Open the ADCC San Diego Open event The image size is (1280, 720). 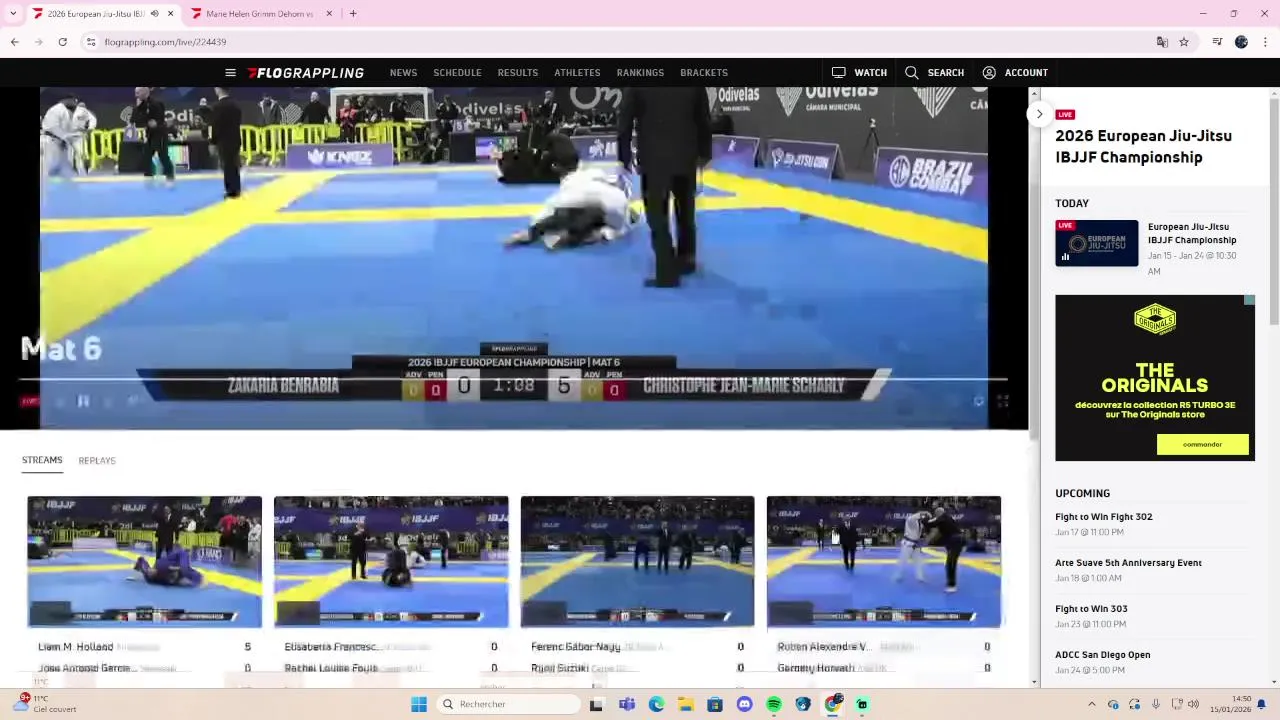[1102, 655]
